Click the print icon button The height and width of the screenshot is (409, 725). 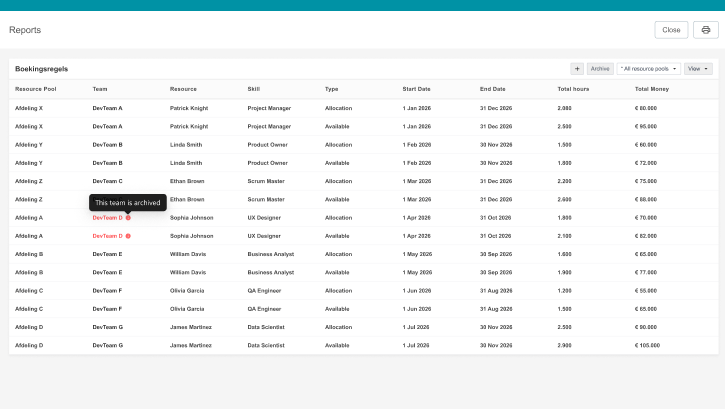[x=705, y=30]
